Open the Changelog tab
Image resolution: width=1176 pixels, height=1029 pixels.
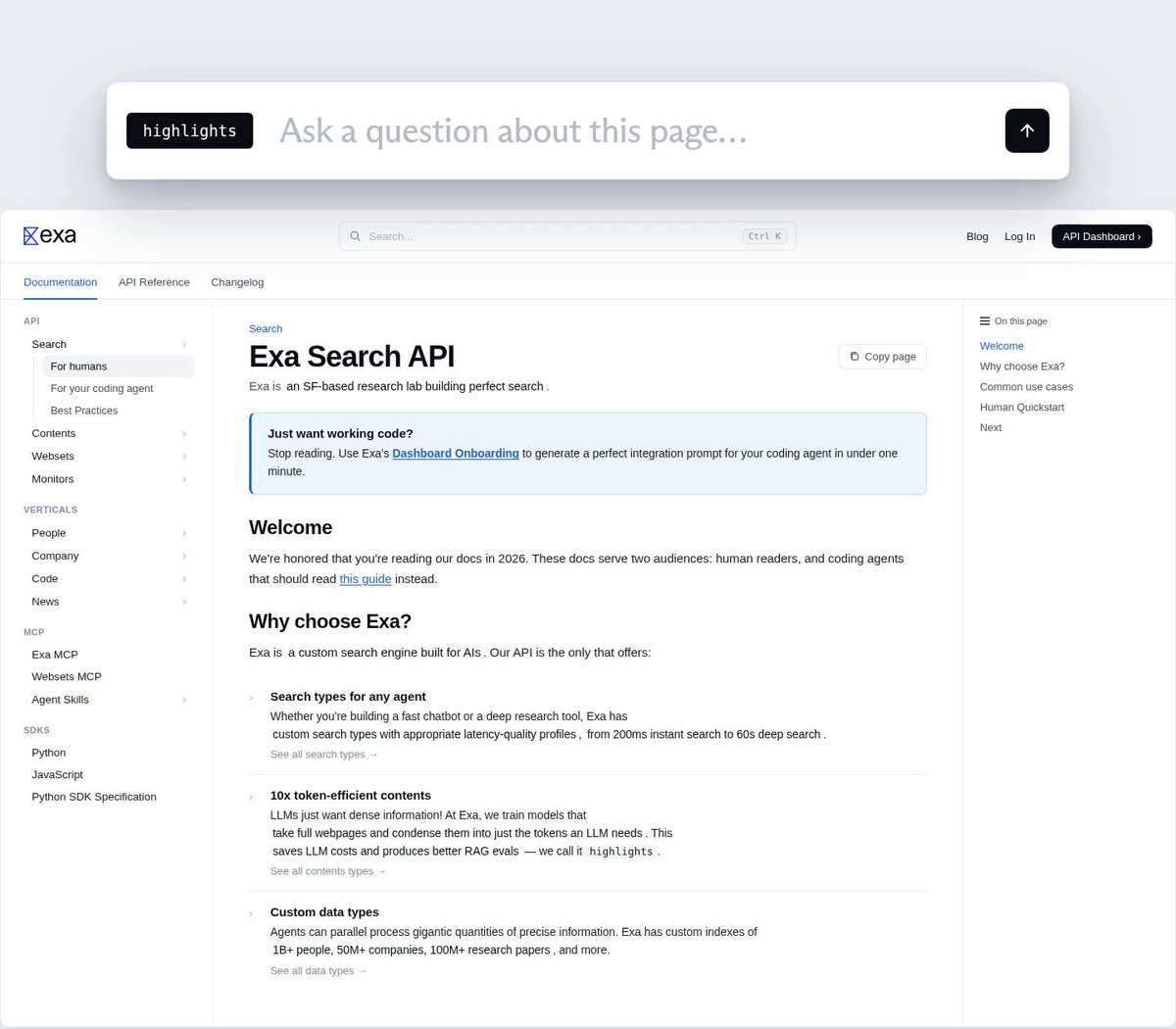click(237, 282)
